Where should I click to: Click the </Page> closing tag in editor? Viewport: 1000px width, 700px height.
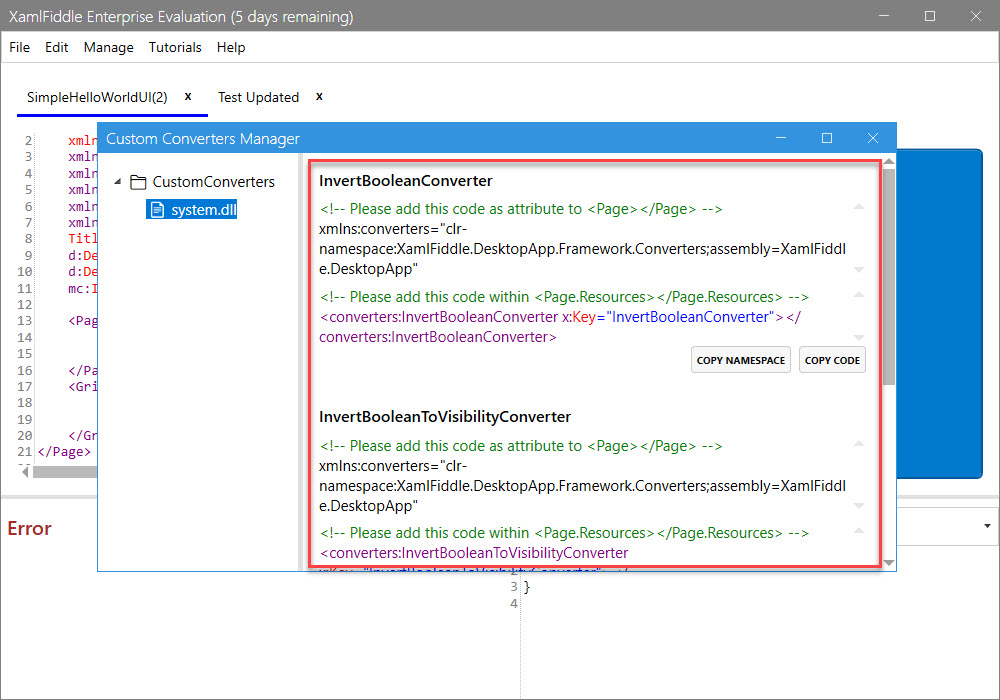[64, 452]
